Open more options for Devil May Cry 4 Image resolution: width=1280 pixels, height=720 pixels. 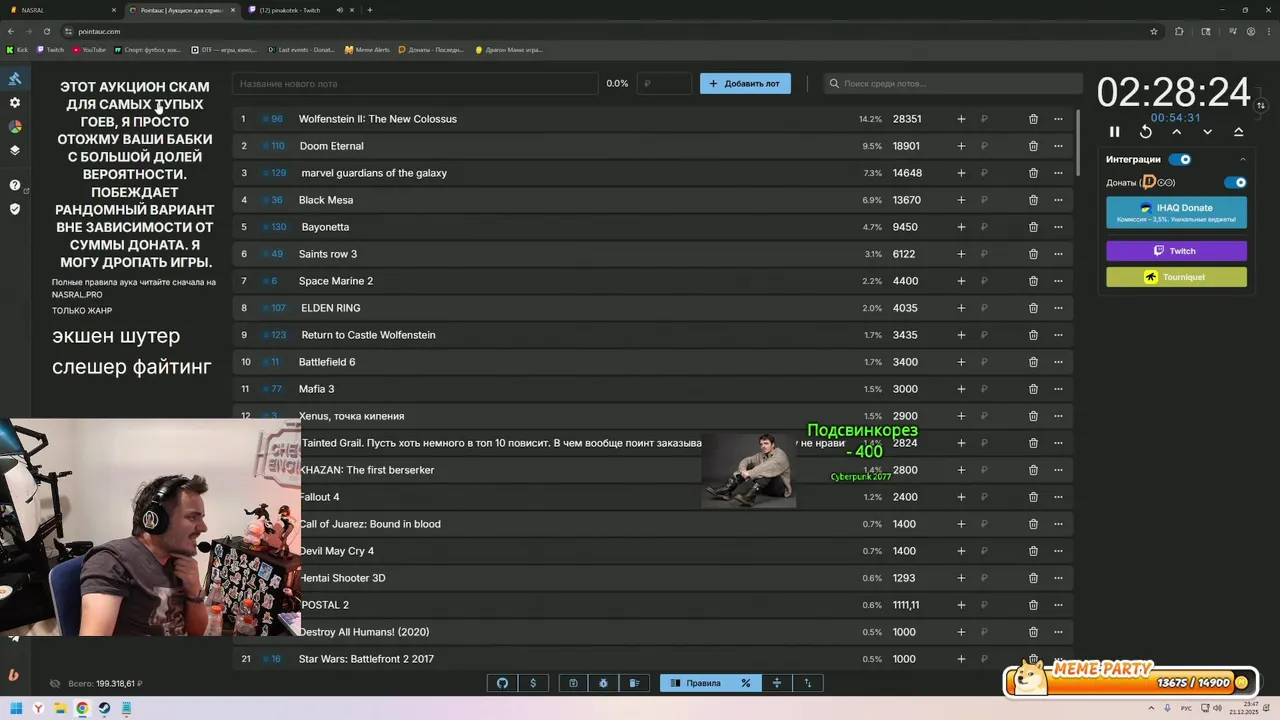[1058, 551]
